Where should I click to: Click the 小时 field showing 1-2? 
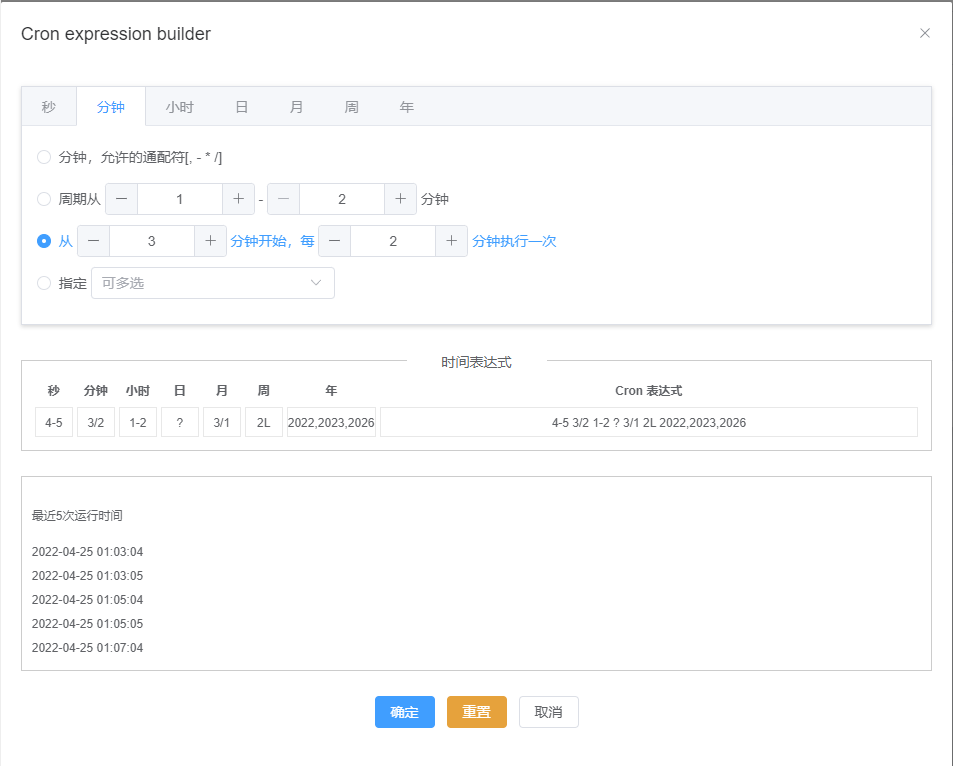point(138,423)
